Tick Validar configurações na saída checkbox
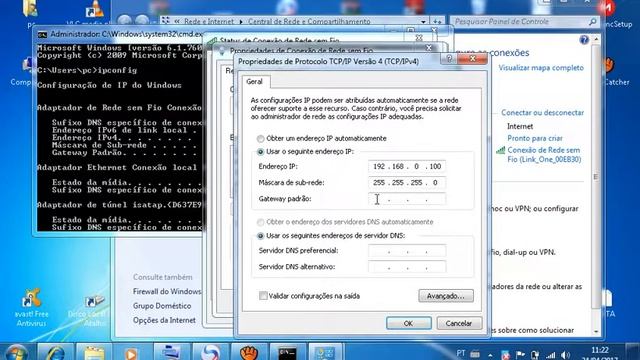 click(x=263, y=296)
